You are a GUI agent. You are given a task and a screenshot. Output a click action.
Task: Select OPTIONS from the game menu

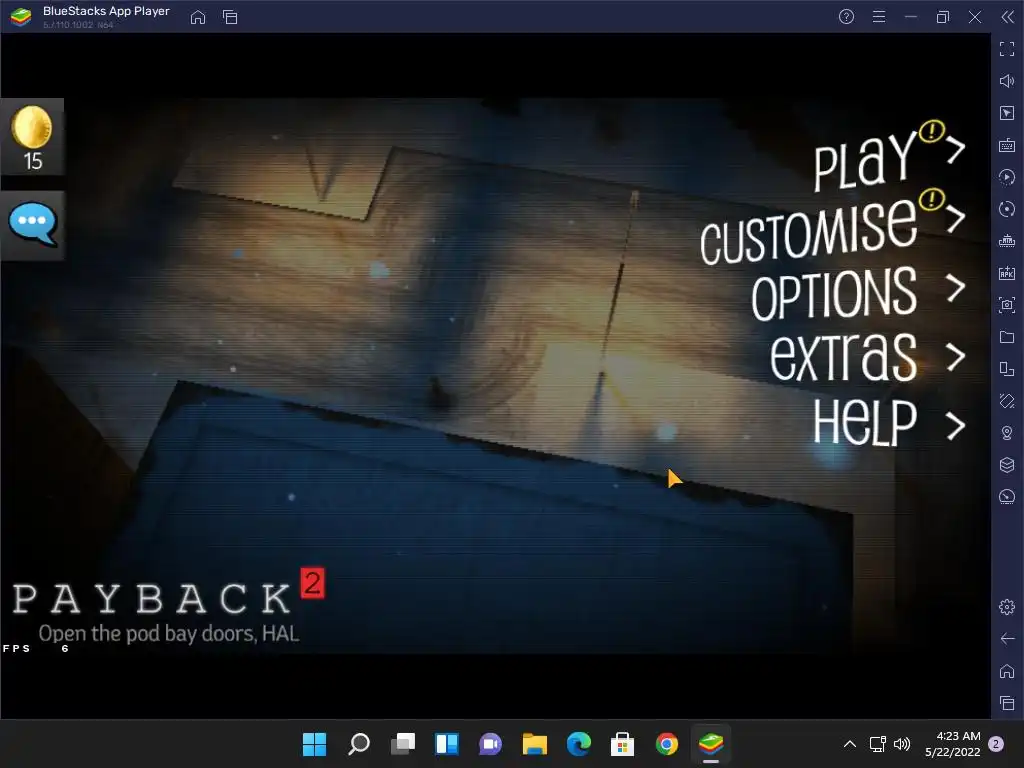(834, 293)
